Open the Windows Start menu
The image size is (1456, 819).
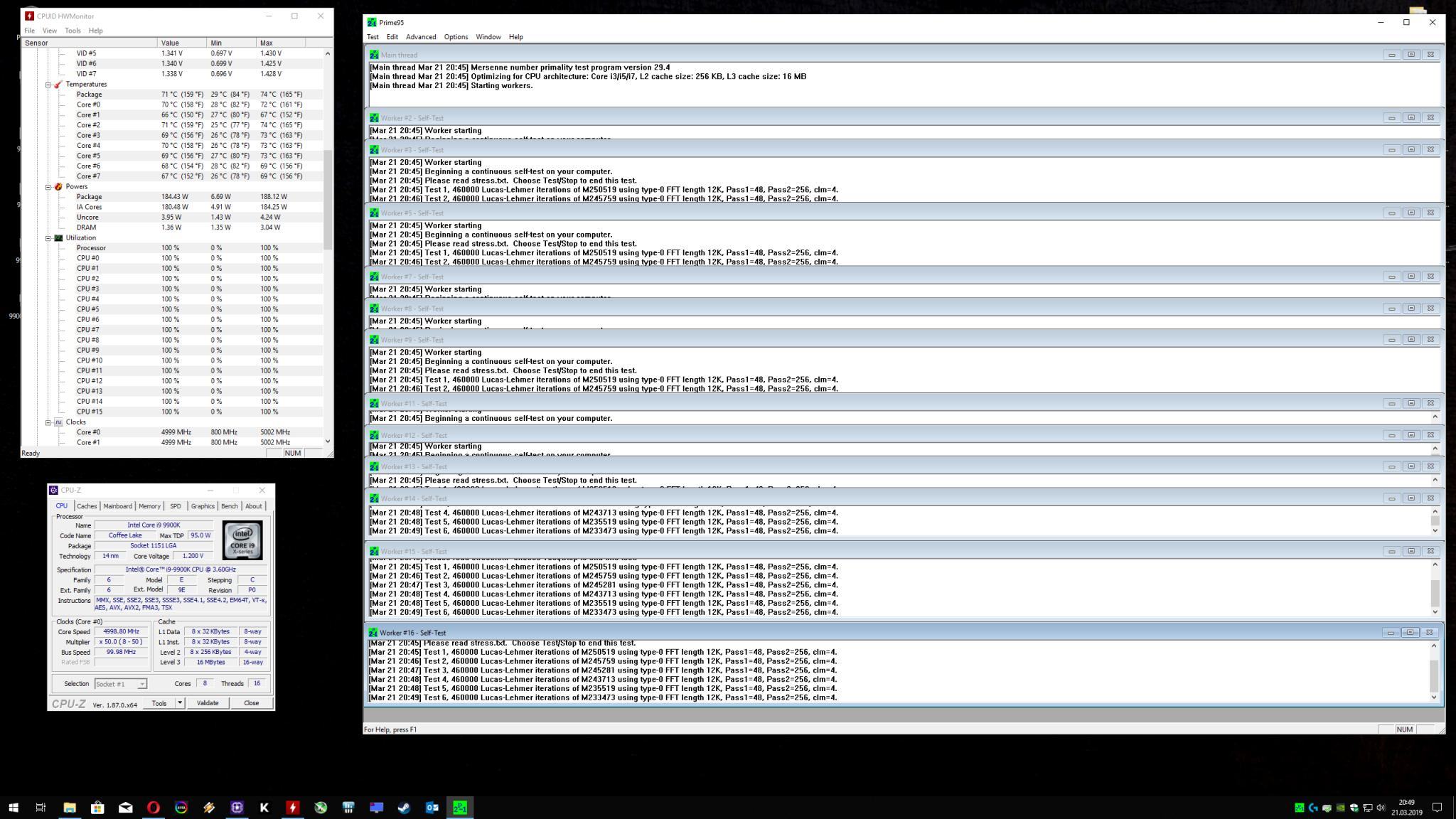click(14, 808)
